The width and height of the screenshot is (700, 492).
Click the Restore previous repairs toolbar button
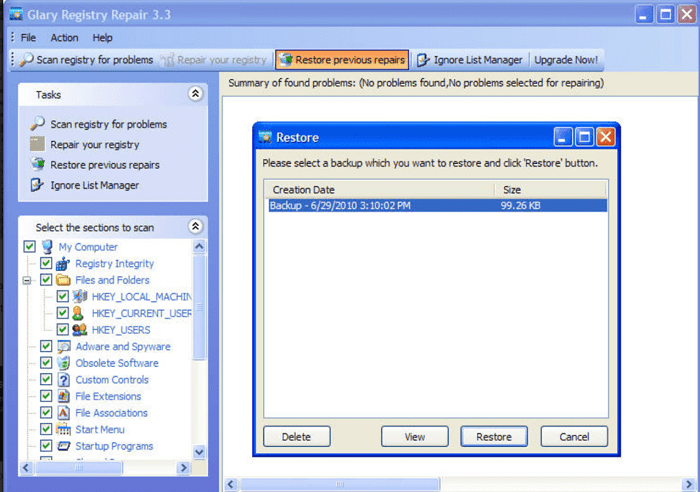342,60
